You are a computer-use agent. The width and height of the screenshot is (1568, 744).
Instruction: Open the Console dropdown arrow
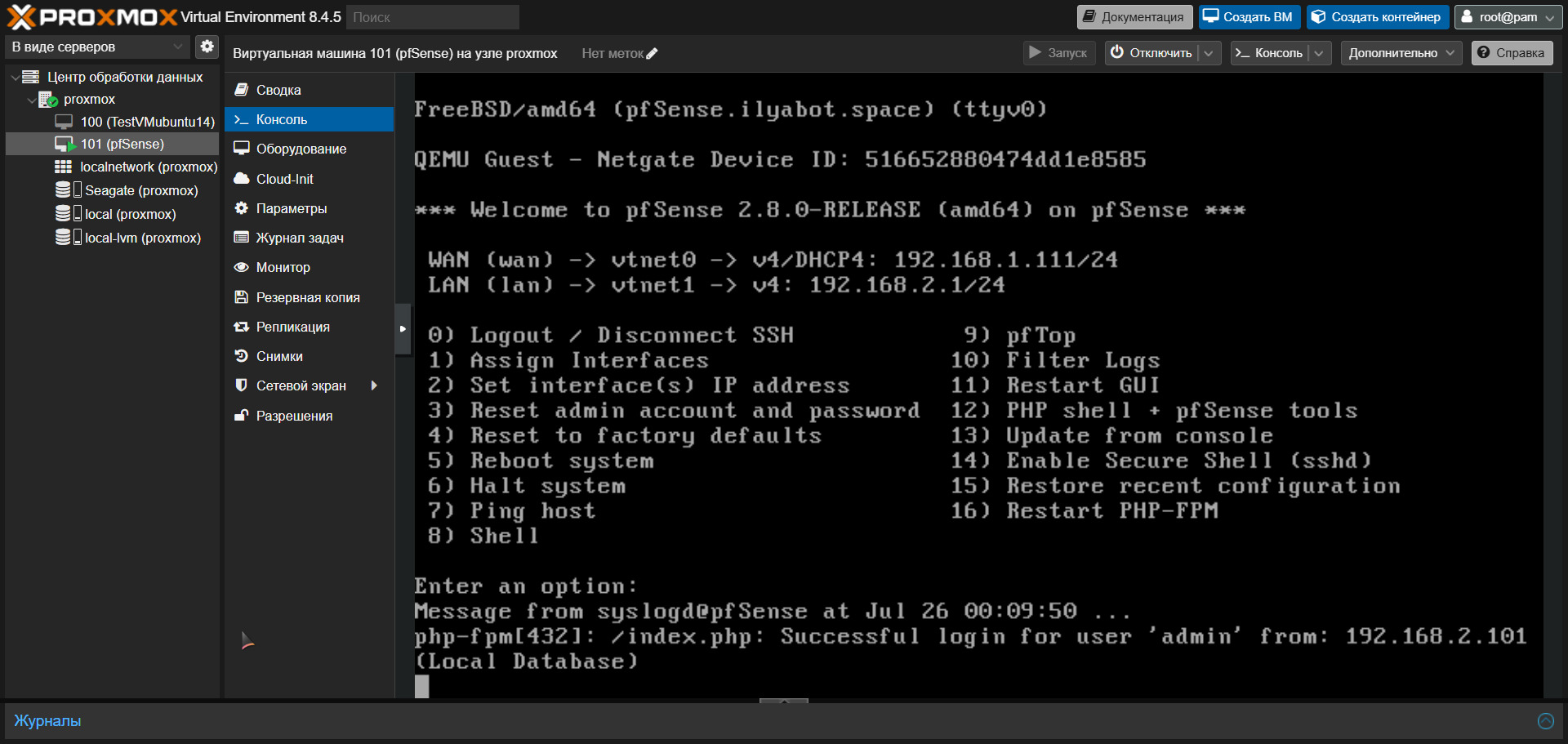coord(1318,53)
